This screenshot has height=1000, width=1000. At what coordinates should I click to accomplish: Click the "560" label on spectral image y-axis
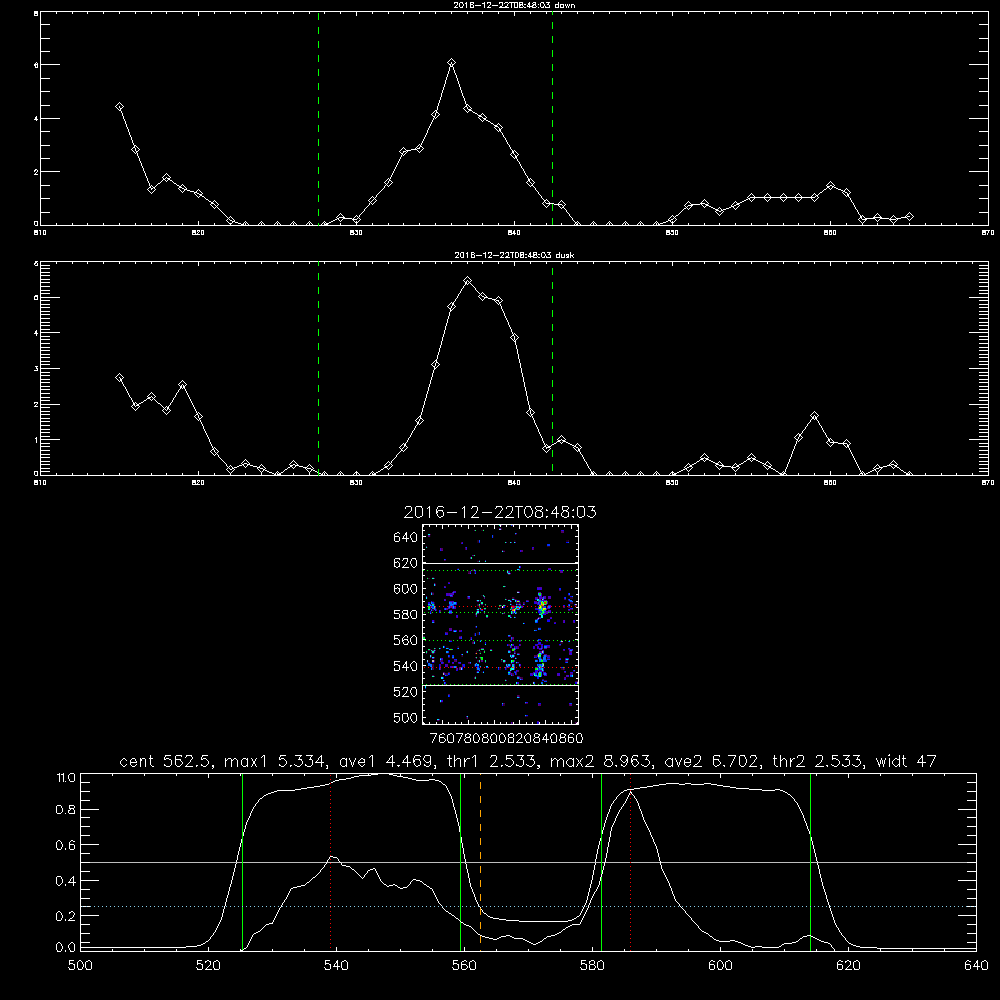[x=406, y=640]
